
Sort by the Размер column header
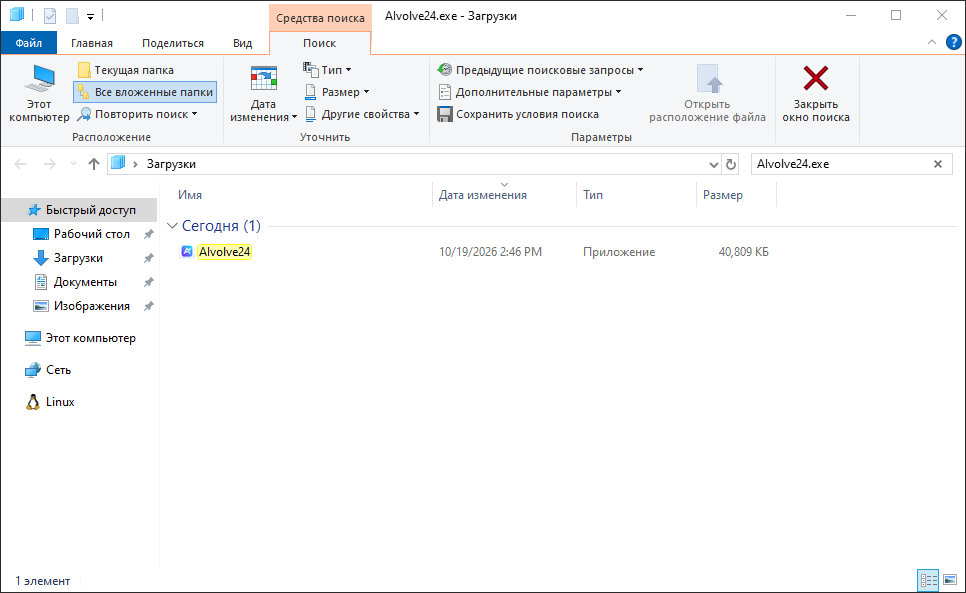(x=723, y=195)
